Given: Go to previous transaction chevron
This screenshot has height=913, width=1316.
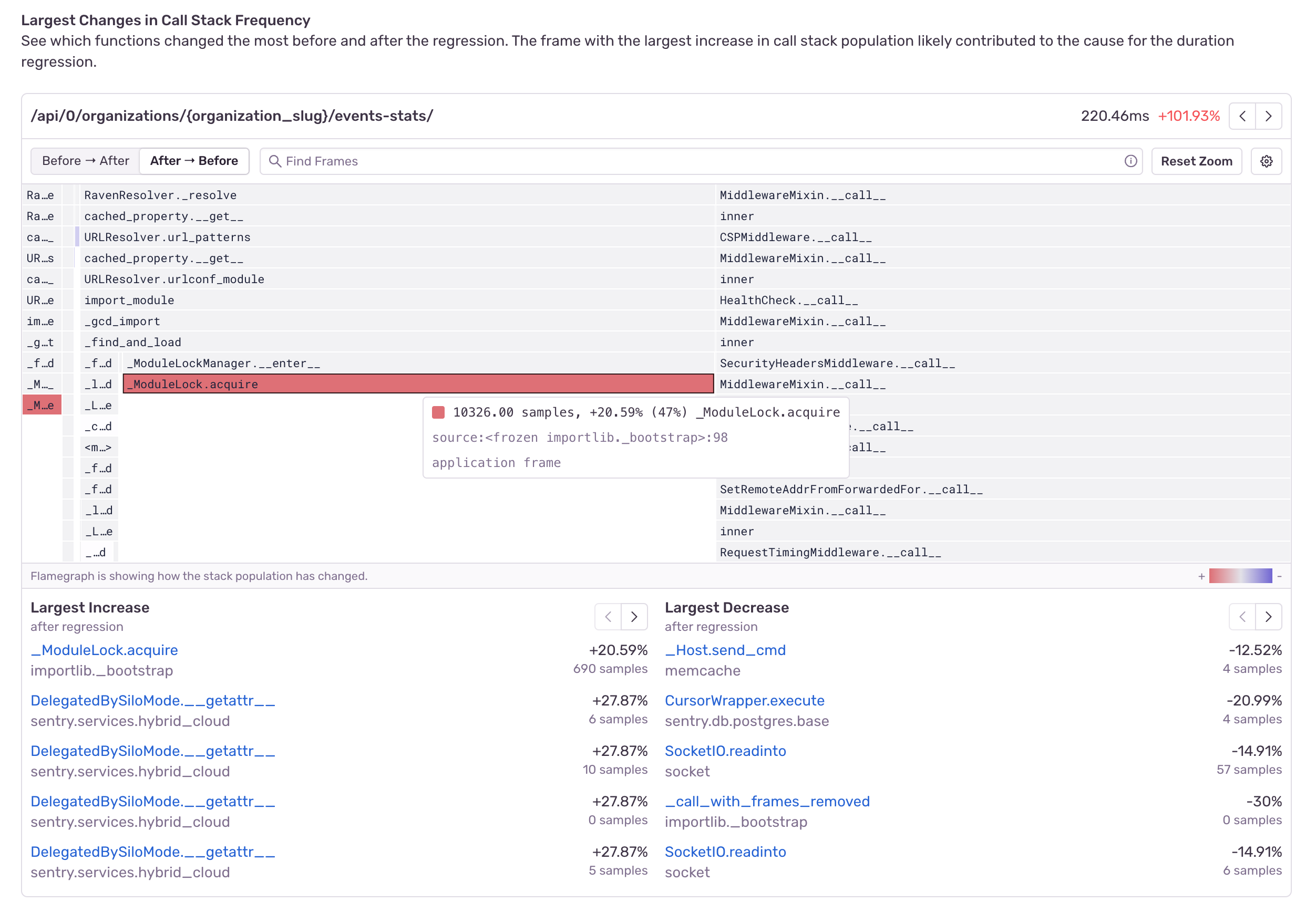Looking at the screenshot, I should coord(1242,116).
